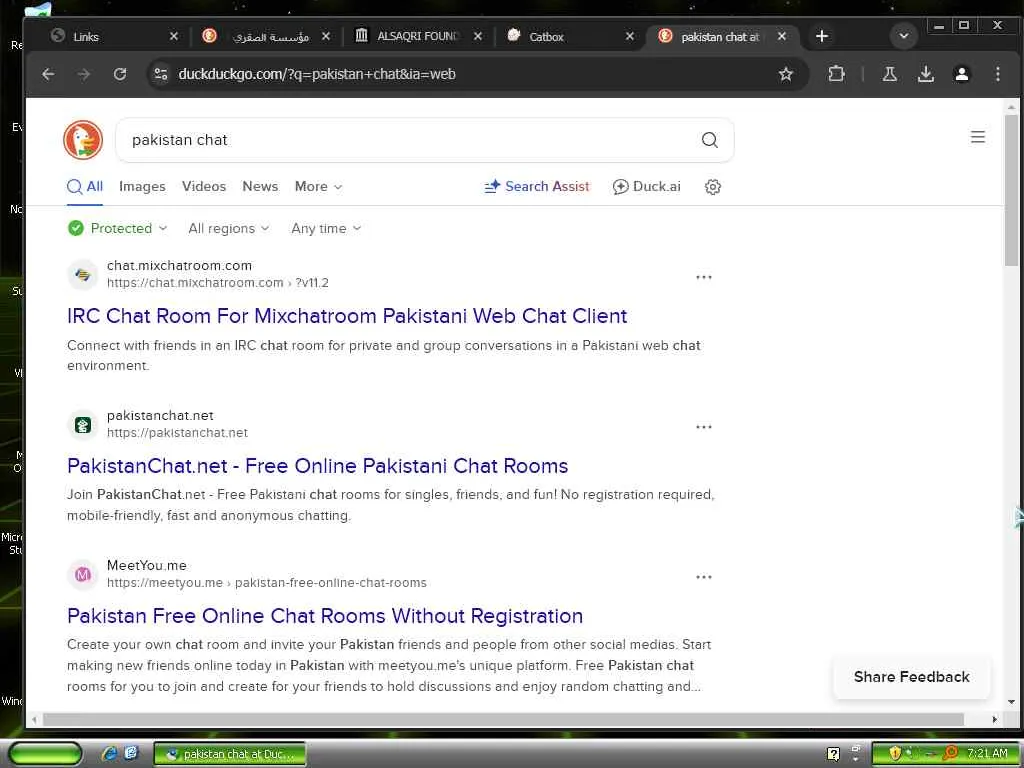Click the vertical page scrollbar thumb
The width and height of the screenshot is (1024, 768).
coord(1011,189)
